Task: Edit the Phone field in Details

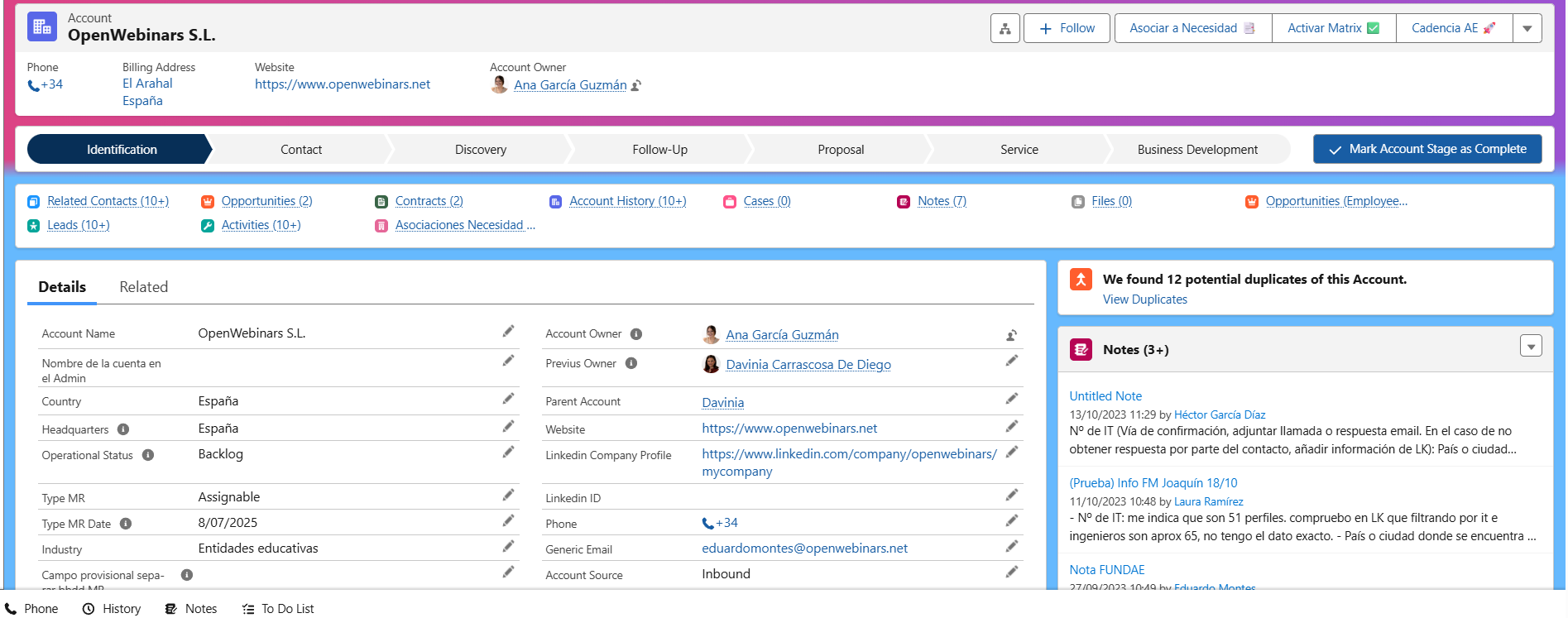Action: pyautogui.click(x=1011, y=520)
